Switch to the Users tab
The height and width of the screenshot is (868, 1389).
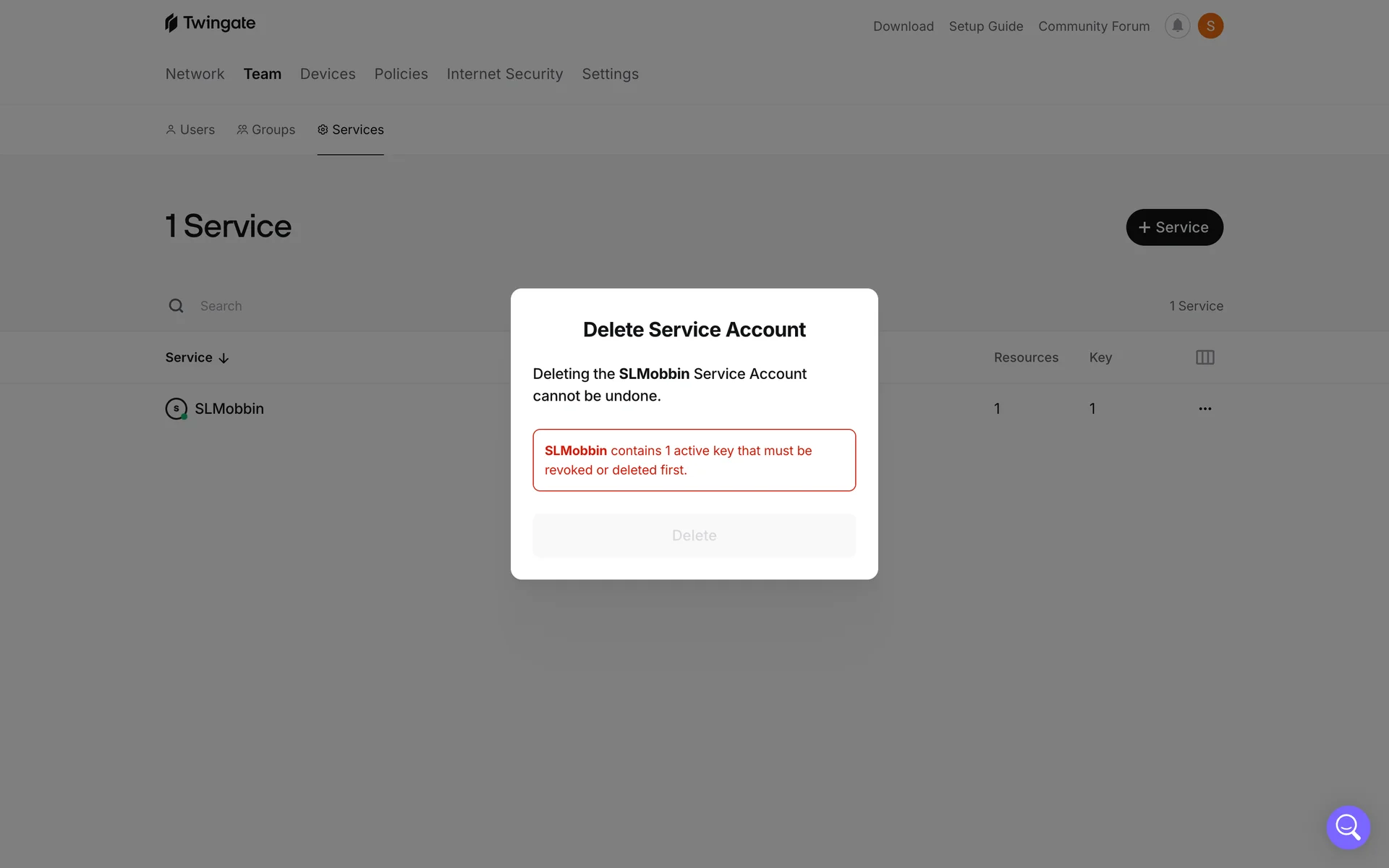click(190, 129)
